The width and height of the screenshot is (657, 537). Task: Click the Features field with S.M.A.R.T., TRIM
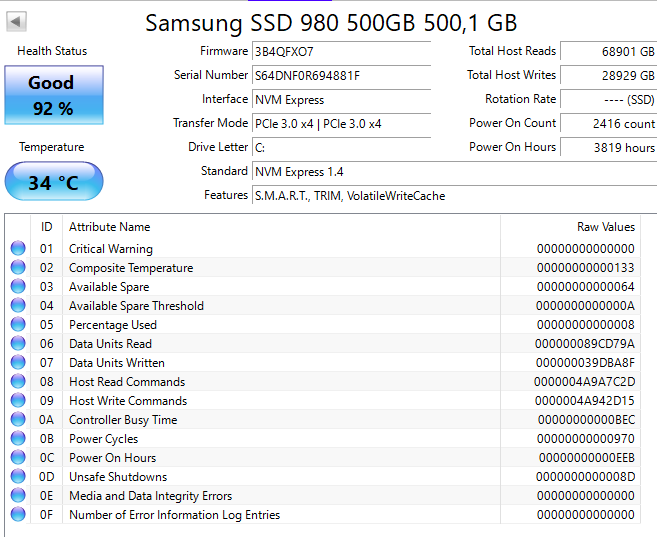click(x=455, y=196)
